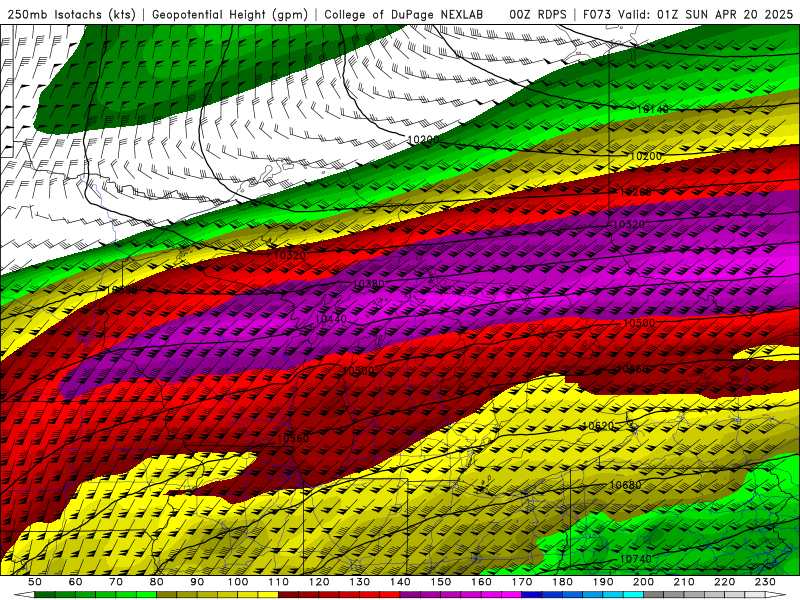Image resolution: width=800 pixels, height=600 pixels.
Task: Click the 70 label on the color scale
Action: [116, 582]
